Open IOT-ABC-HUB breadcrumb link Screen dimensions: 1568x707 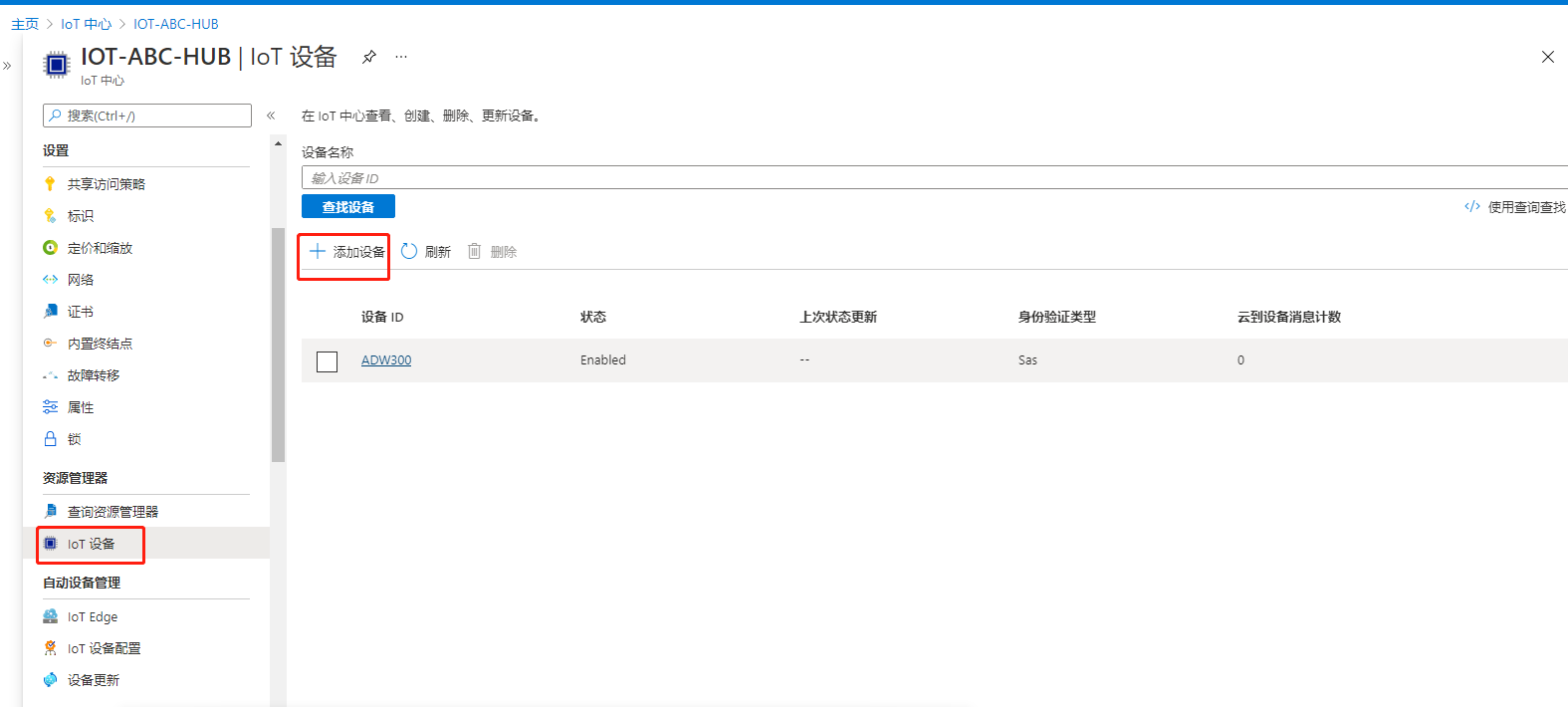pyautogui.click(x=176, y=24)
